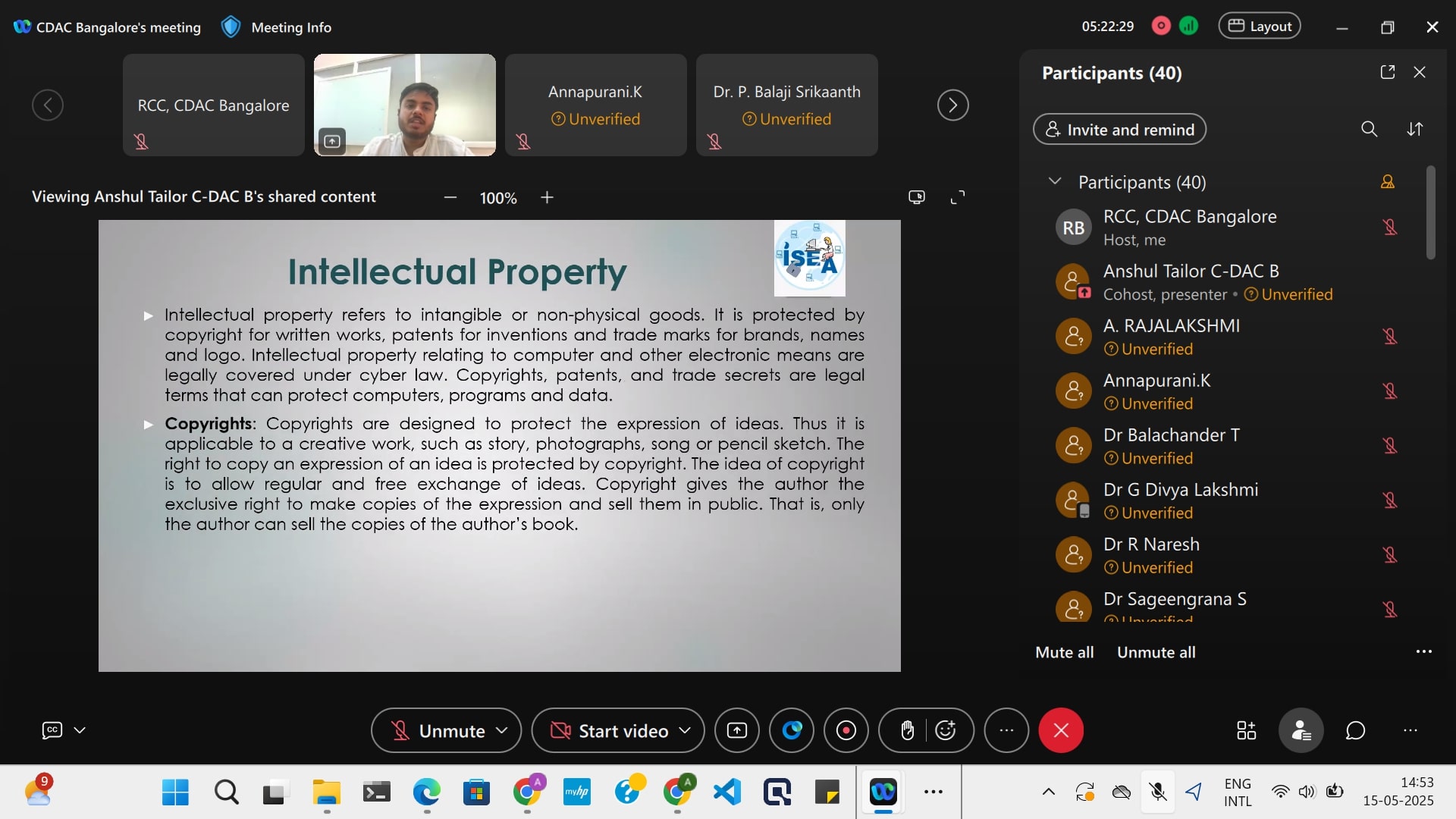This screenshot has height=819, width=1456.
Task: Open Unmute audio options arrow
Action: click(501, 730)
